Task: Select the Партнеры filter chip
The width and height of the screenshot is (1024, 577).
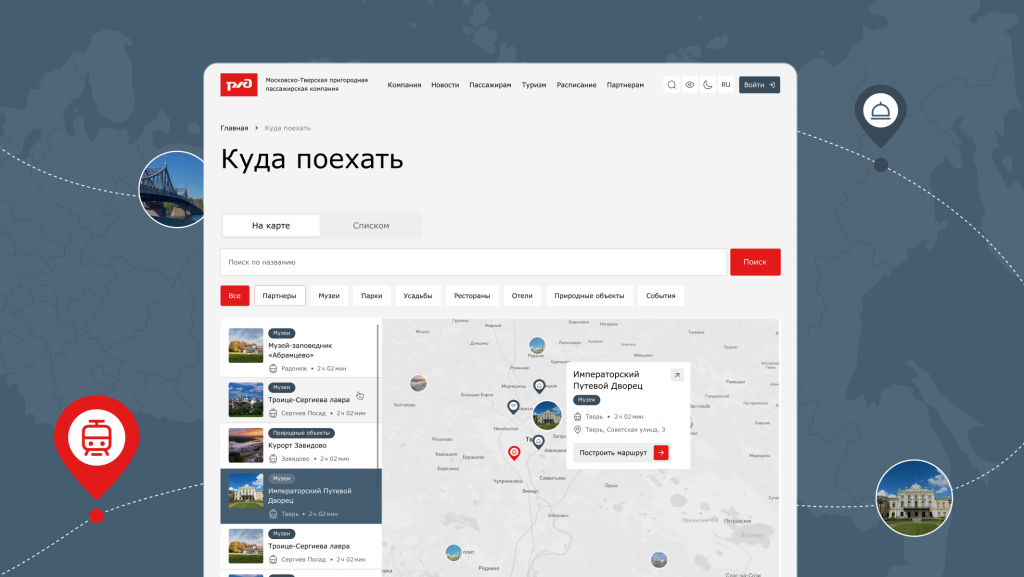Action: pos(280,296)
